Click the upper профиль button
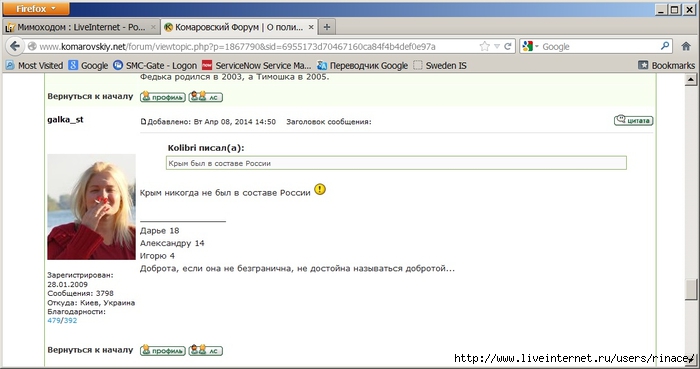Image resolution: width=700 pixels, height=369 pixels. (162, 97)
